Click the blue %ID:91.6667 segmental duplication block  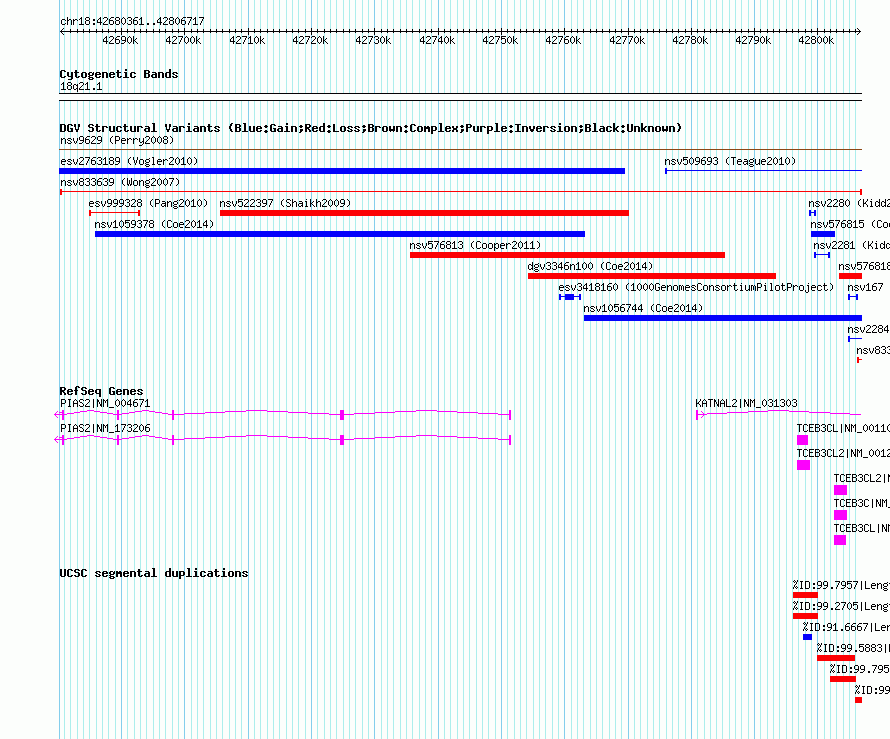point(808,637)
